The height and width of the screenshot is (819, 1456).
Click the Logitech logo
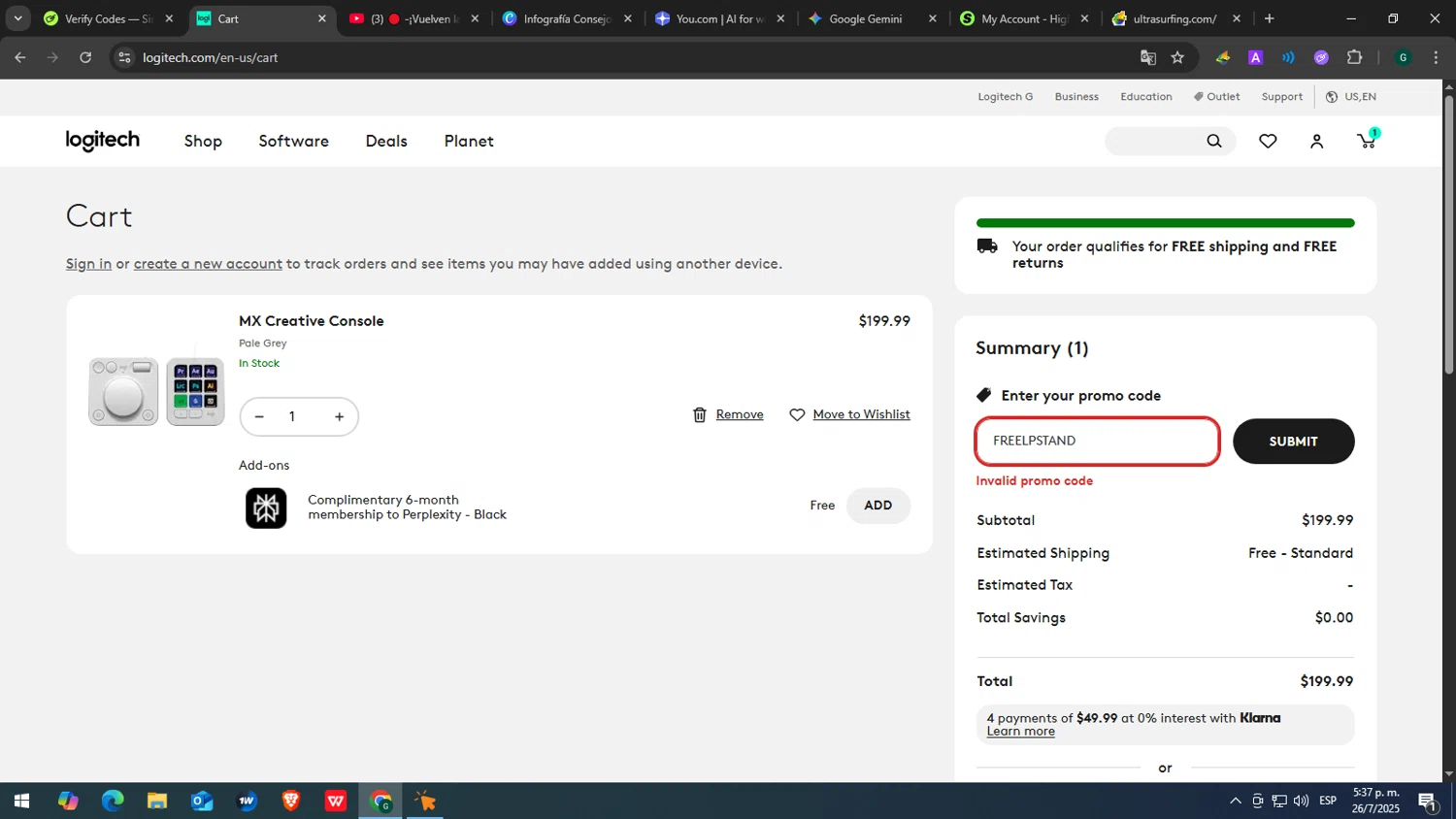point(103,141)
